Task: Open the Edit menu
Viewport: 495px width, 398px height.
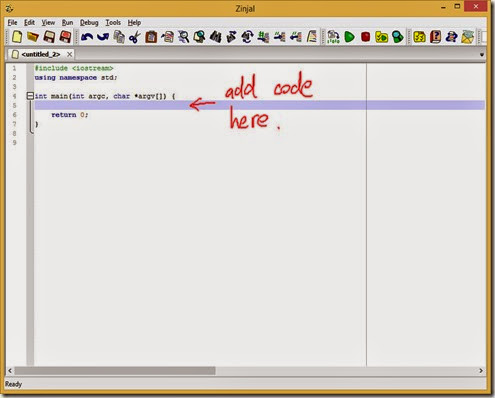Action: (29, 22)
